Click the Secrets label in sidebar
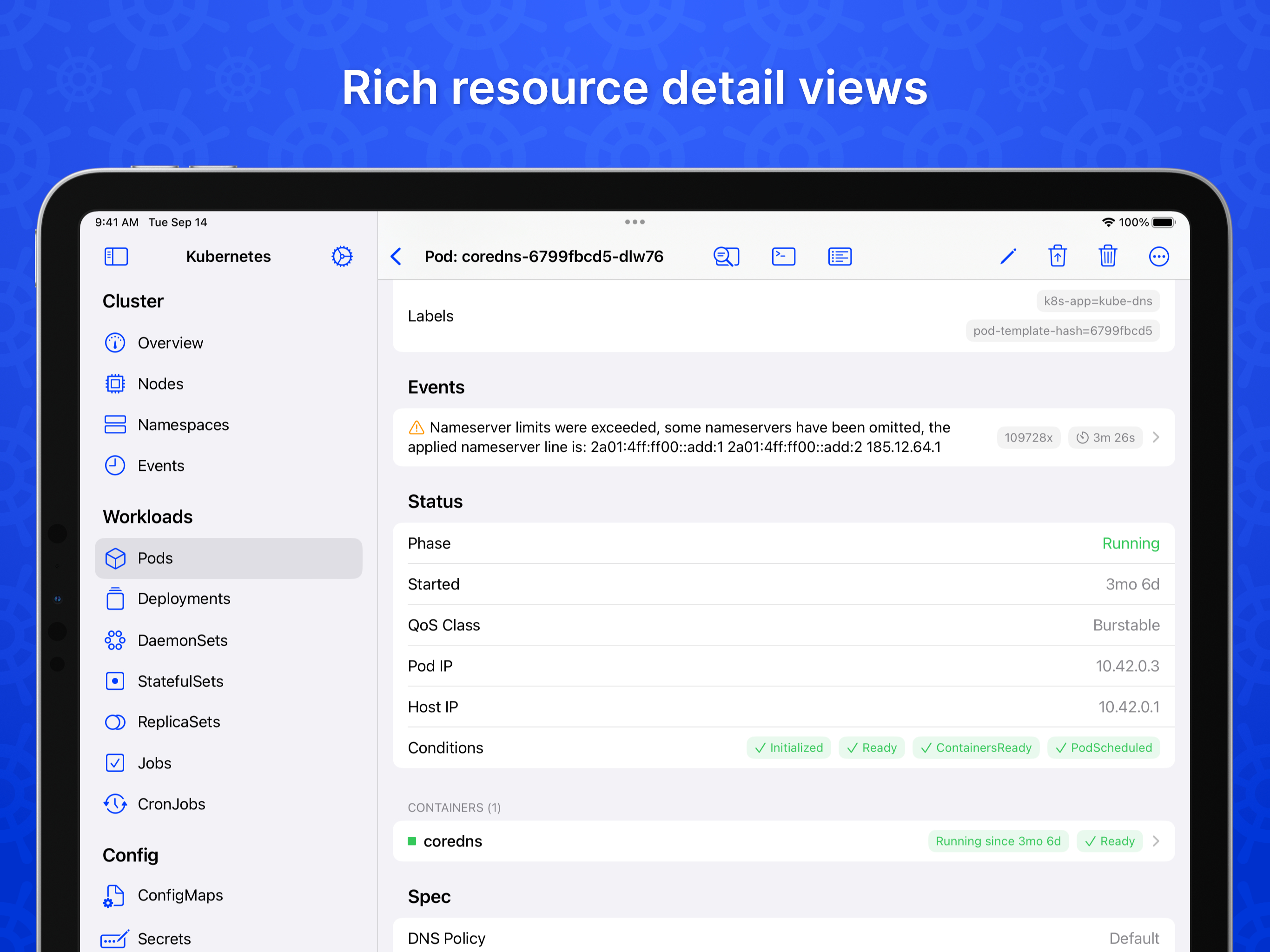Image resolution: width=1270 pixels, height=952 pixels. point(164,939)
